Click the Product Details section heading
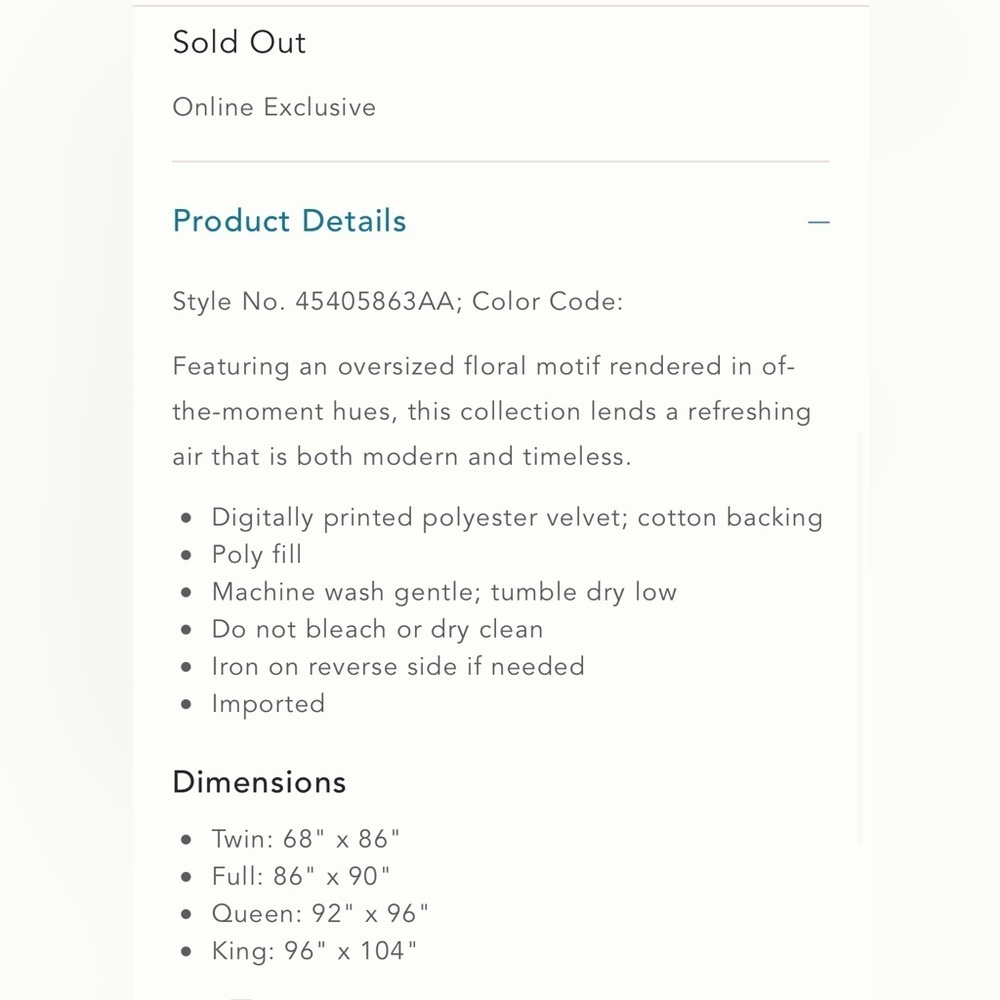Image resolution: width=1000 pixels, height=1000 pixels. click(x=290, y=221)
